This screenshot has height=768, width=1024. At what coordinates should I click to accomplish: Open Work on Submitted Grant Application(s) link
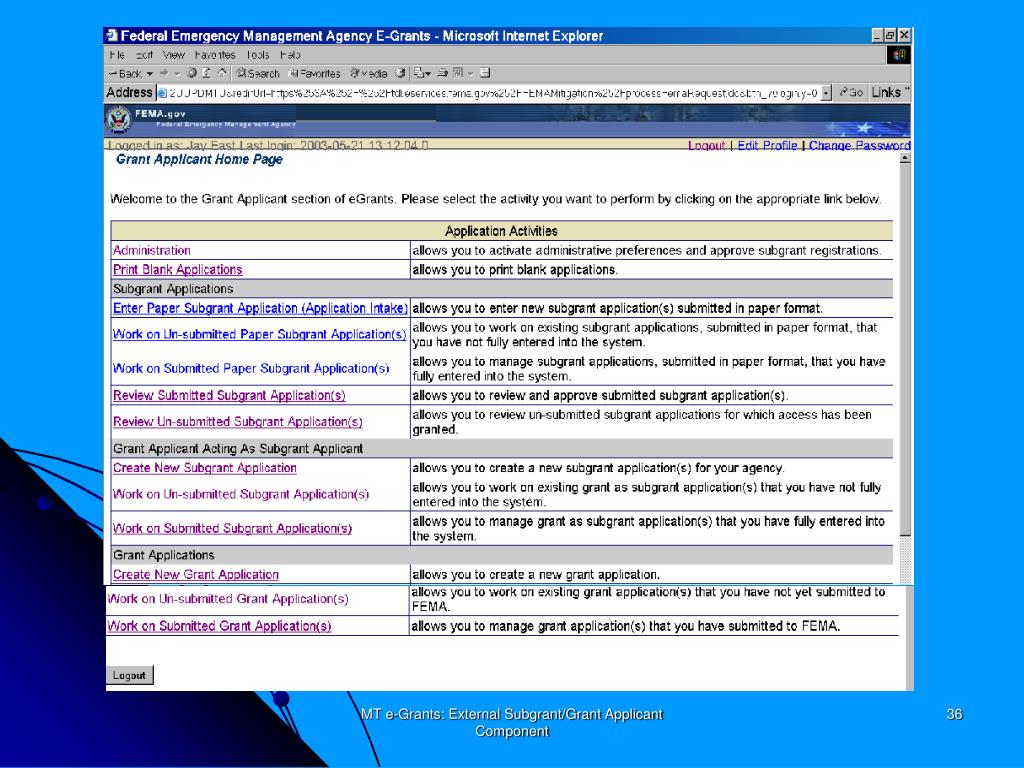(x=219, y=626)
